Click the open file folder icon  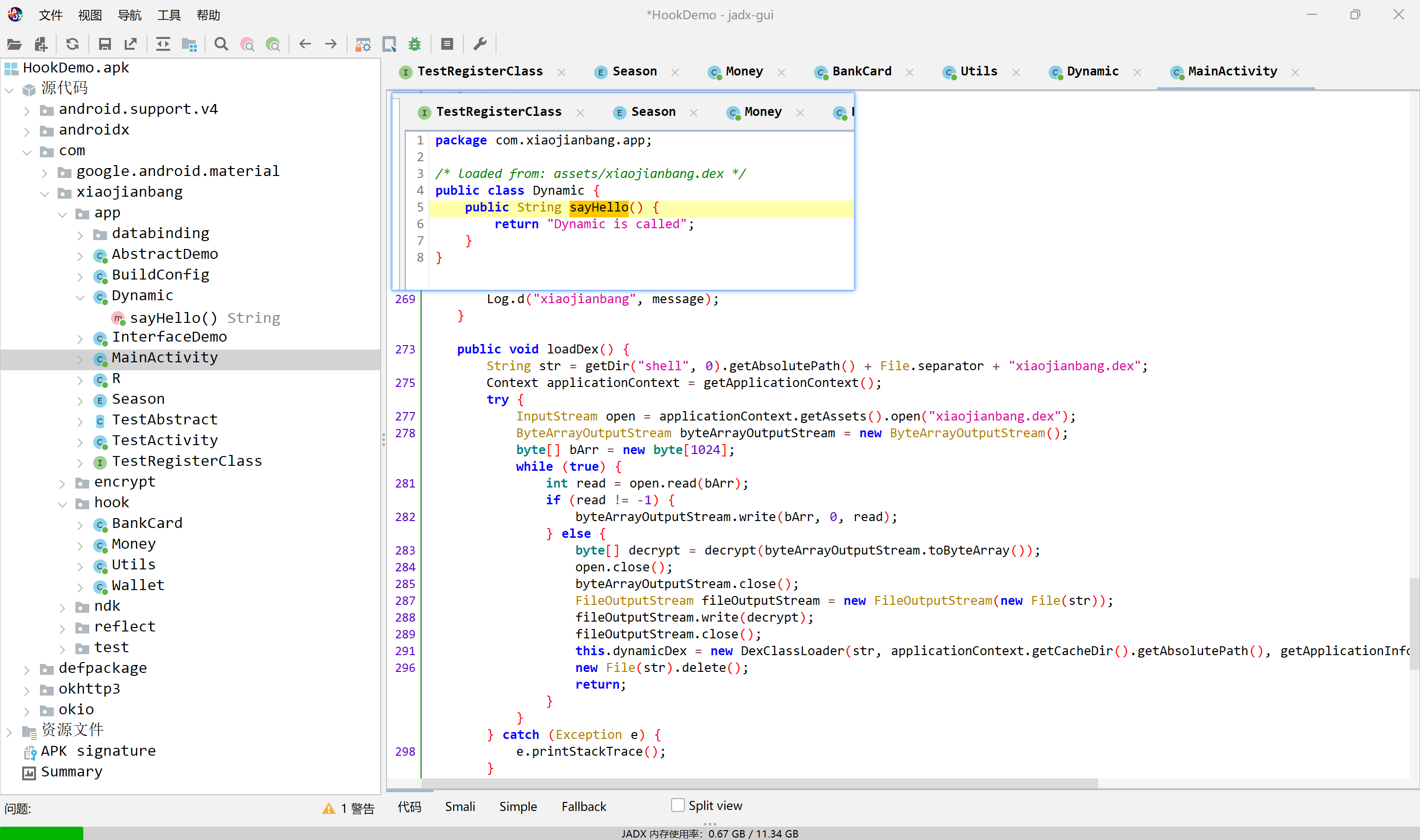click(14, 44)
